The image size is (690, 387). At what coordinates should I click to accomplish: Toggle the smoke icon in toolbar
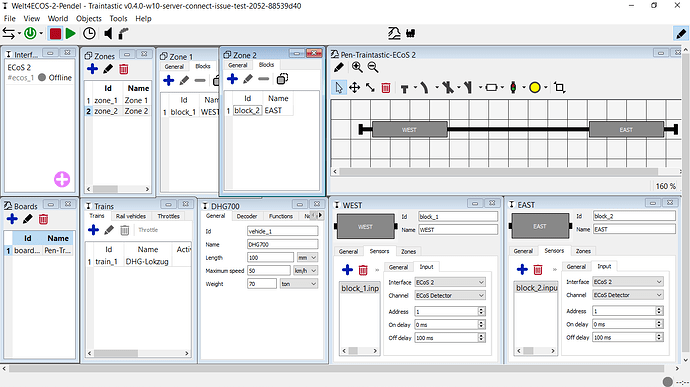coord(123,33)
